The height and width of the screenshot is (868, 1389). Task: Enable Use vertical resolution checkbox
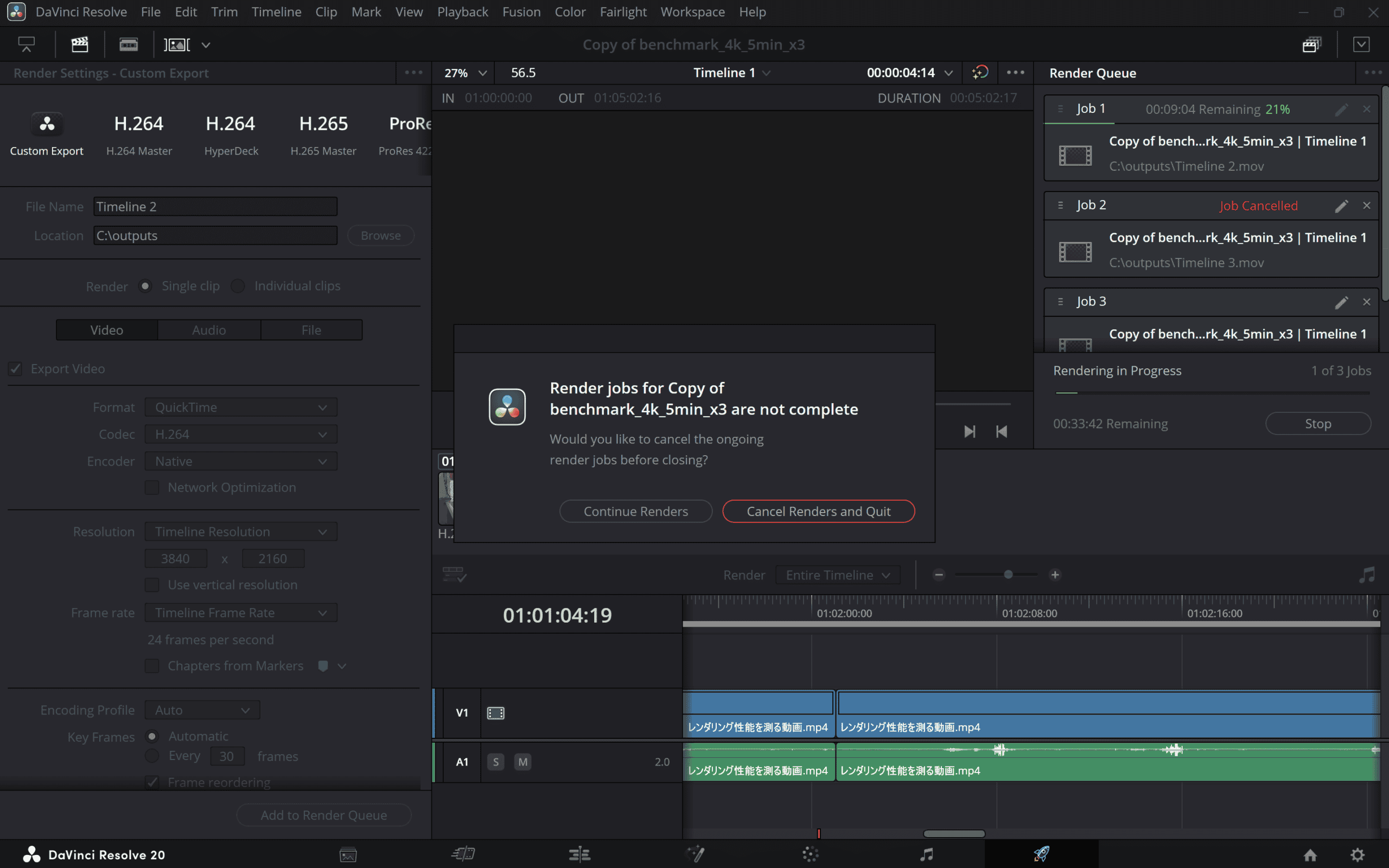pyautogui.click(x=152, y=585)
